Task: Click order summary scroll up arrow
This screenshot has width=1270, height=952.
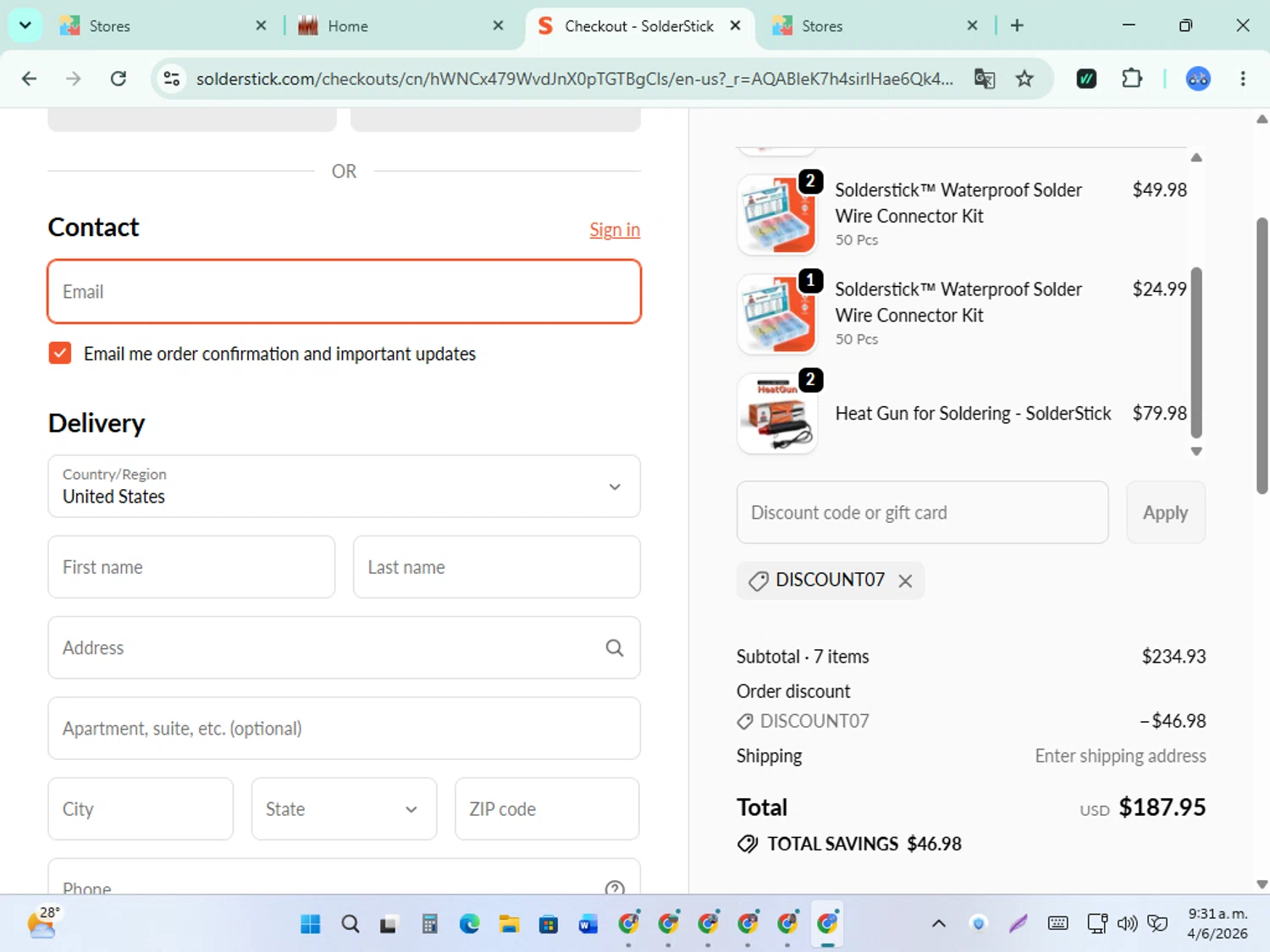Action: point(1196,157)
